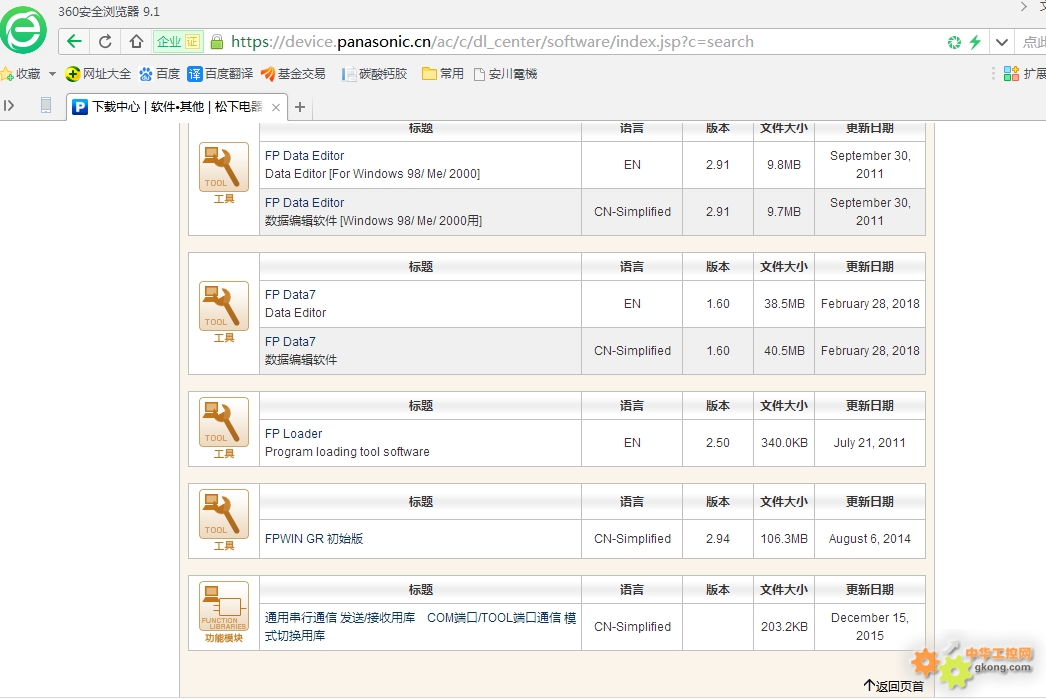Close the 下载中心 tab
The image size is (1046, 699).
tap(276, 107)
